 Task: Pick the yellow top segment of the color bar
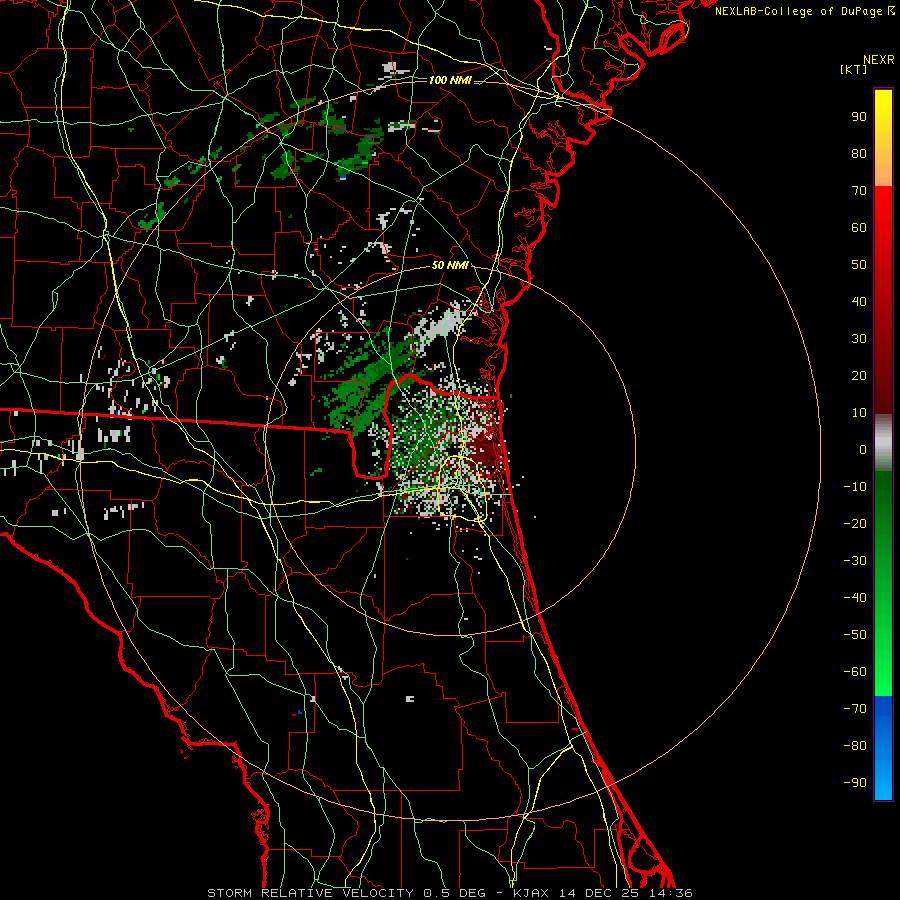click(x=883, y=138)
